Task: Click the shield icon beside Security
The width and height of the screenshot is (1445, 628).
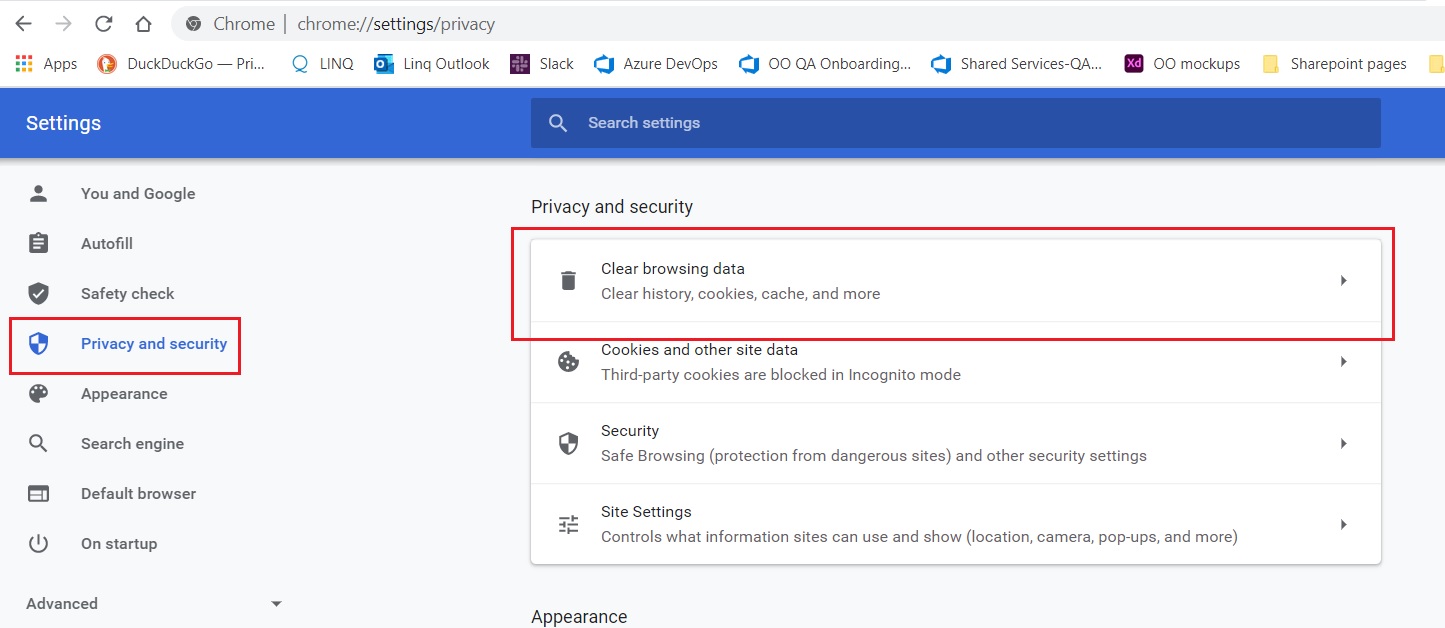Action: coord(568,443)
